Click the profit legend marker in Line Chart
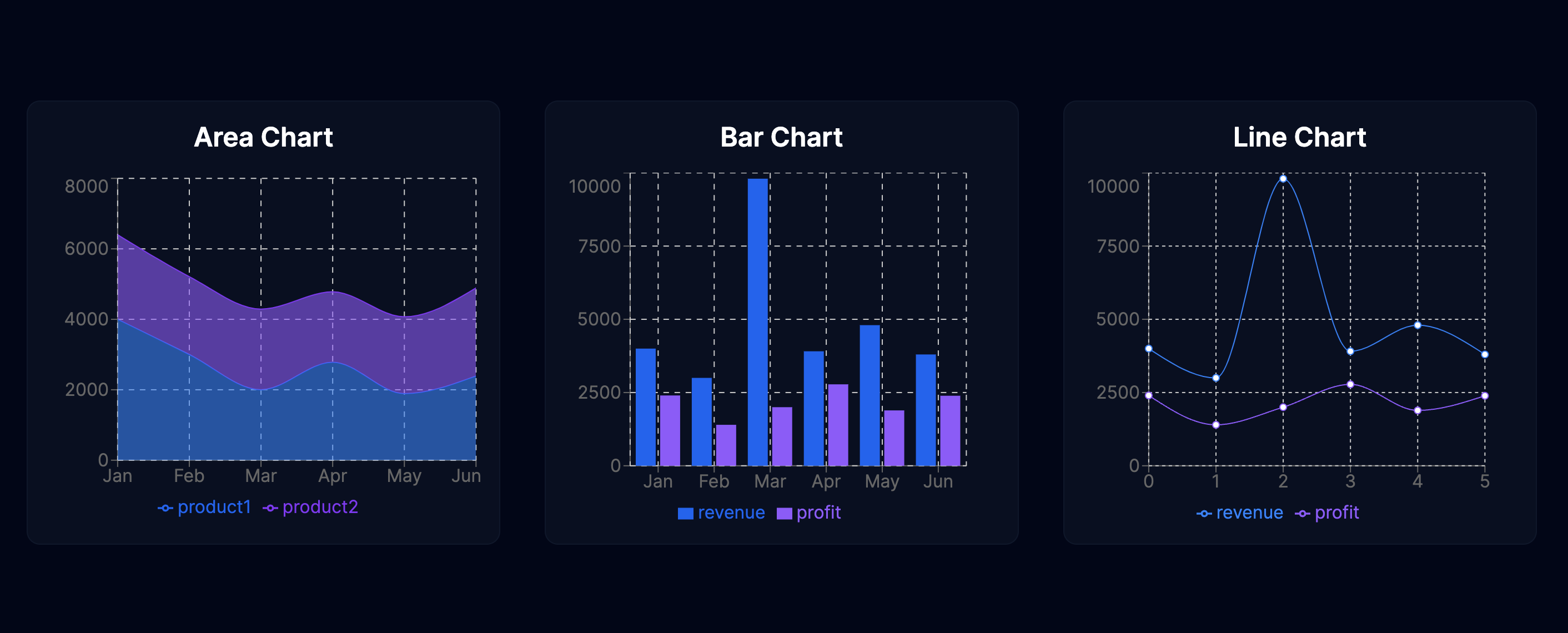Image resolution: width=1568 pixels, height=633 pixels. tap(1302, 513)
